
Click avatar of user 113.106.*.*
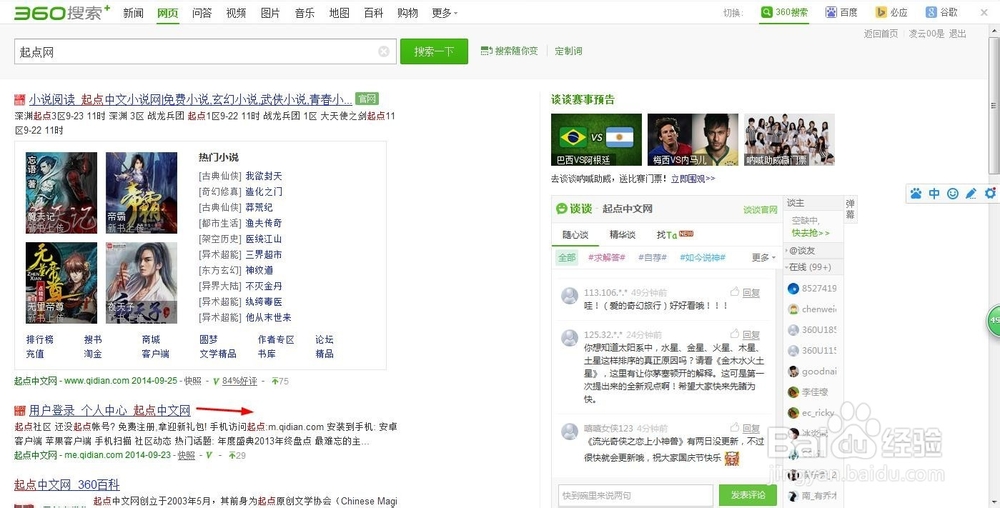pyautogui.click(x=570, y=296)
